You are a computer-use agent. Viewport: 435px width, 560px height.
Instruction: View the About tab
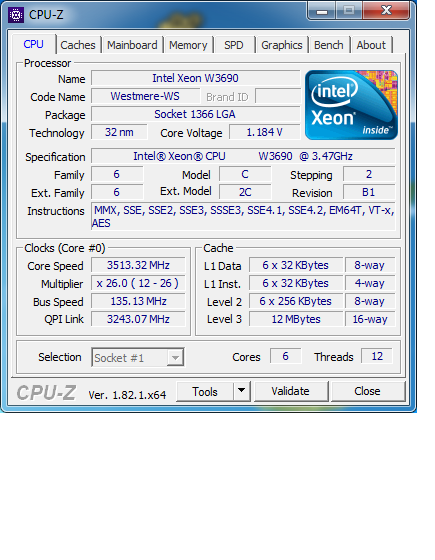tap(371, 45)
